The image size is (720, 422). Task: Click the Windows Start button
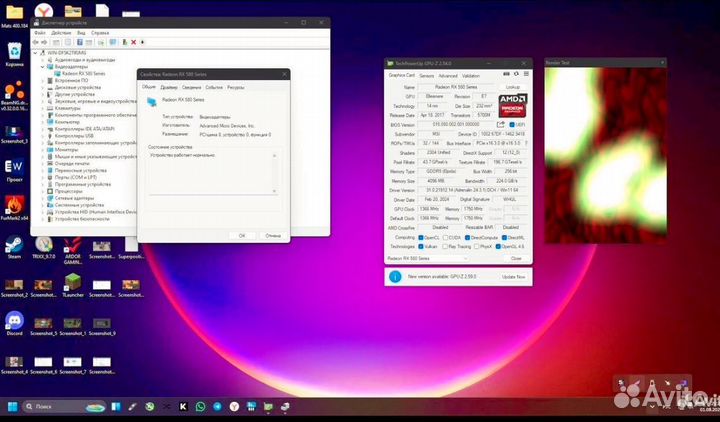(12, 406)
